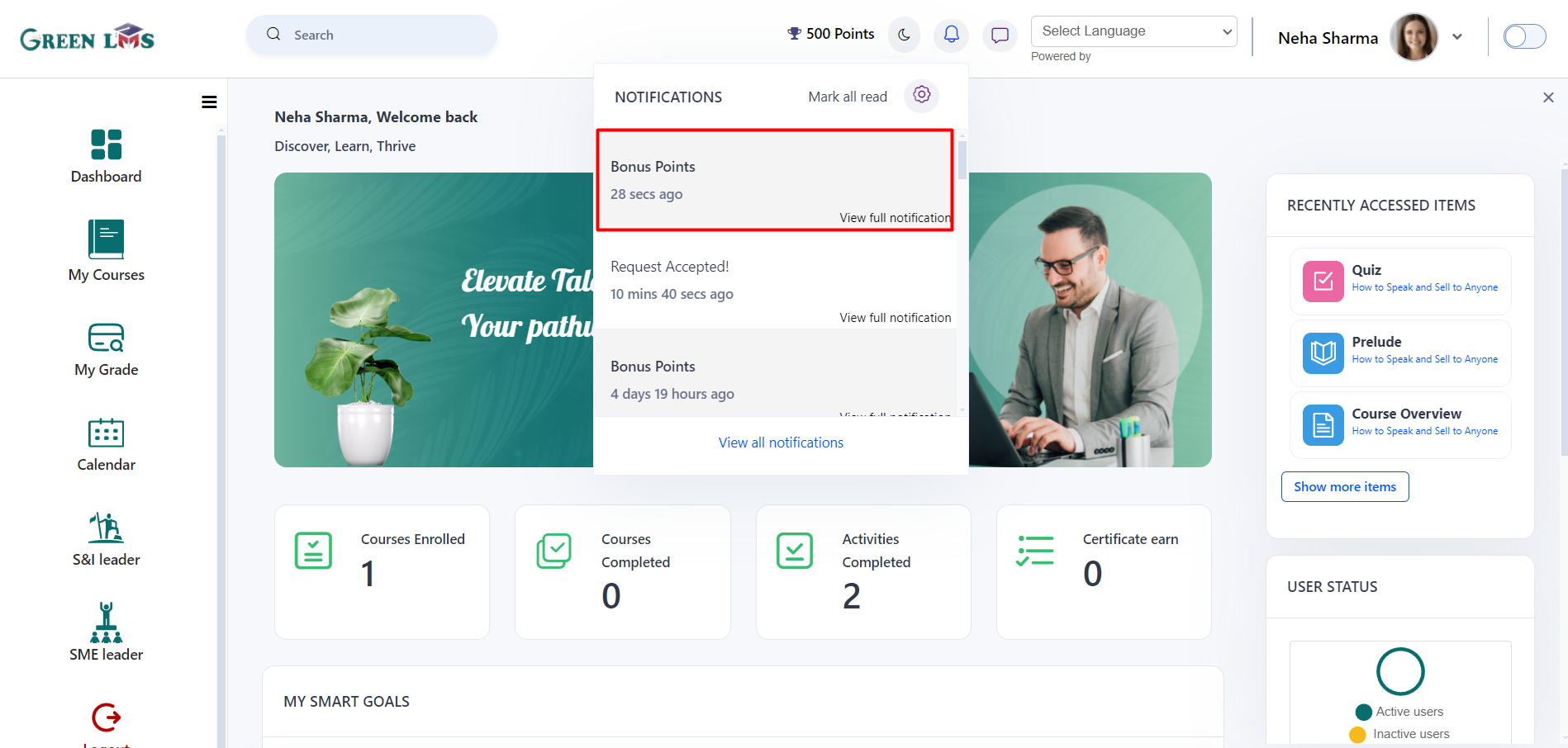This screenshot has height=748, width=1568.
Task: Open the Dashboard sidebar icon
Action: click(x=106, y=144)
